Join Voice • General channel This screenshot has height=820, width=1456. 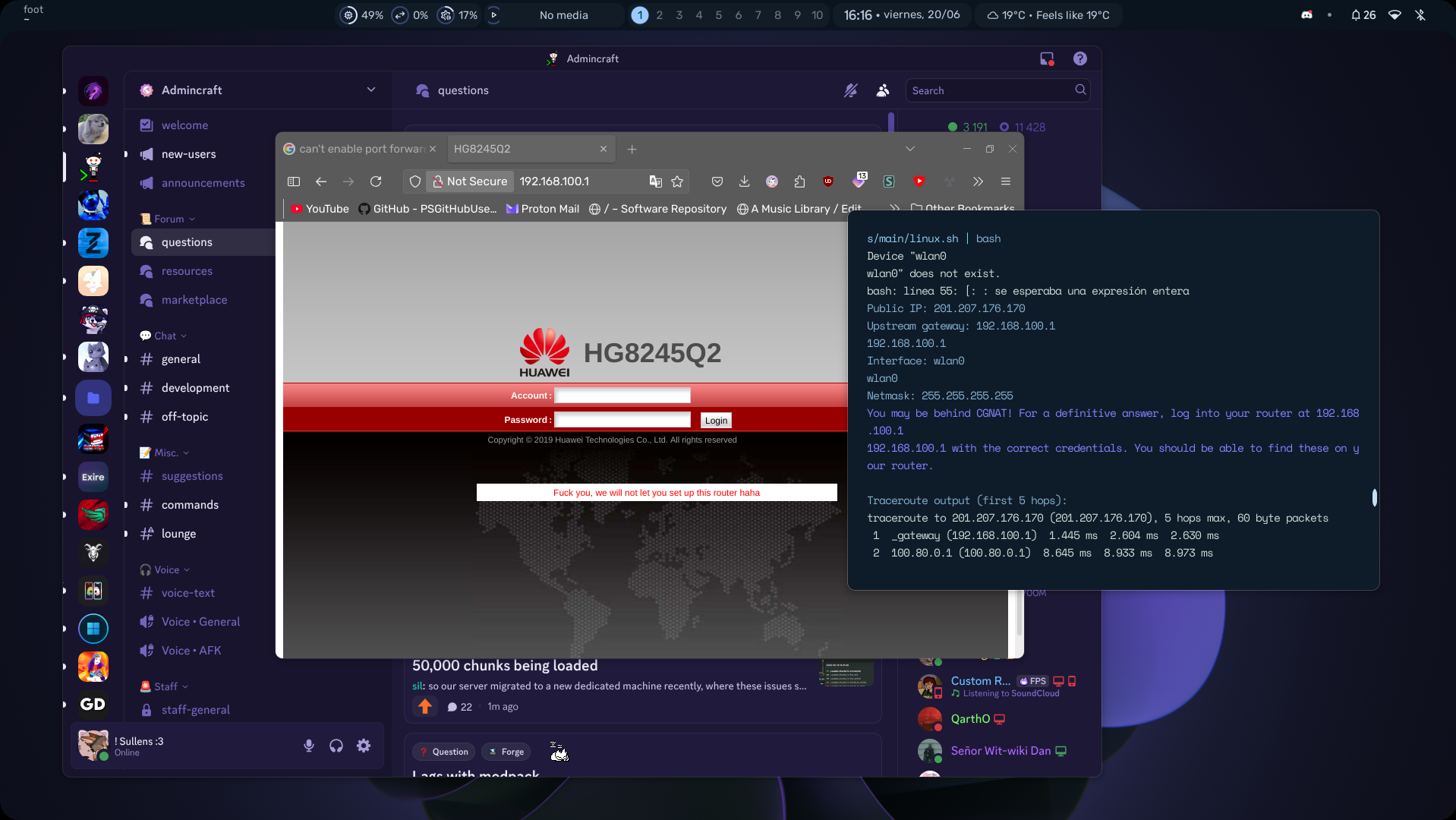pyautogui.click(x=201, y=622)
